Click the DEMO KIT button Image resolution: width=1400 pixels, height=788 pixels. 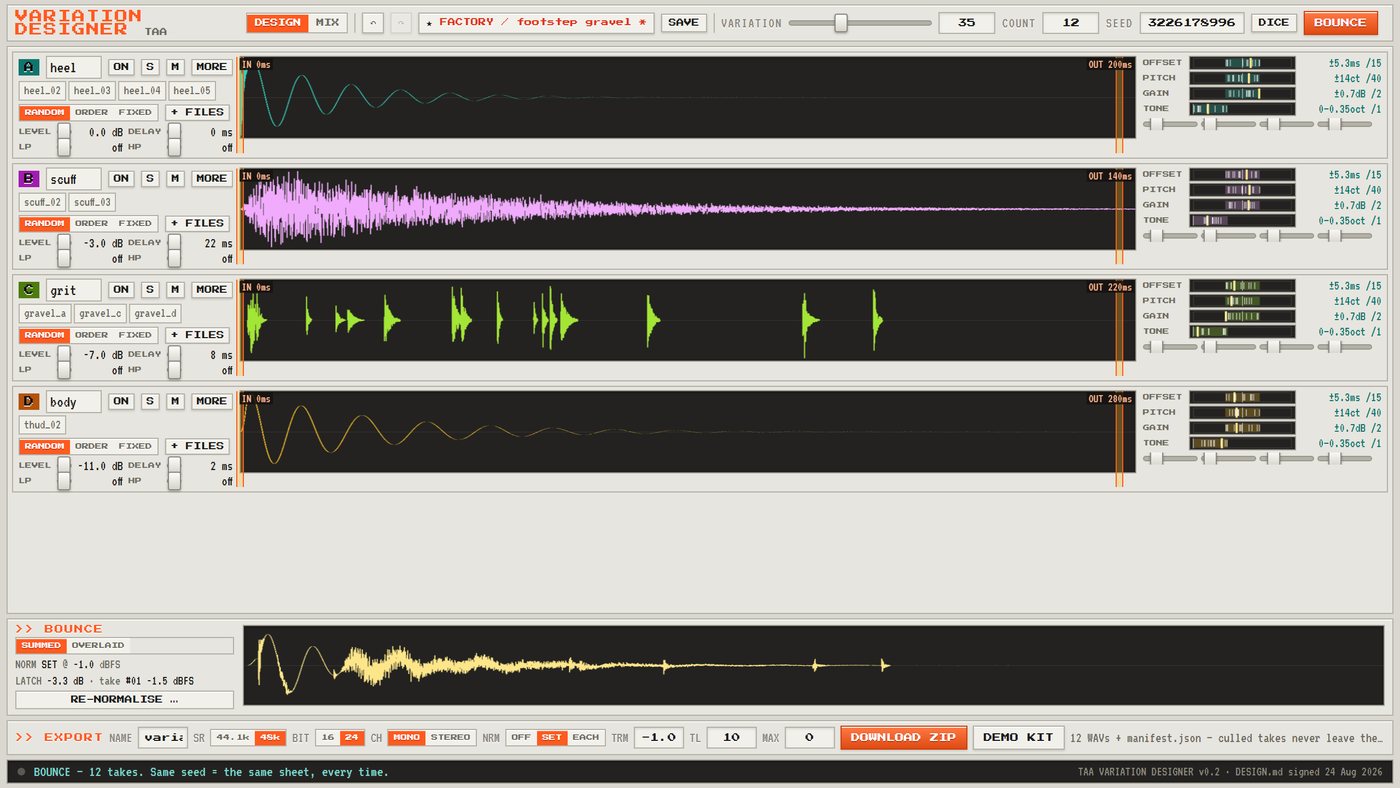point(1018,738)
